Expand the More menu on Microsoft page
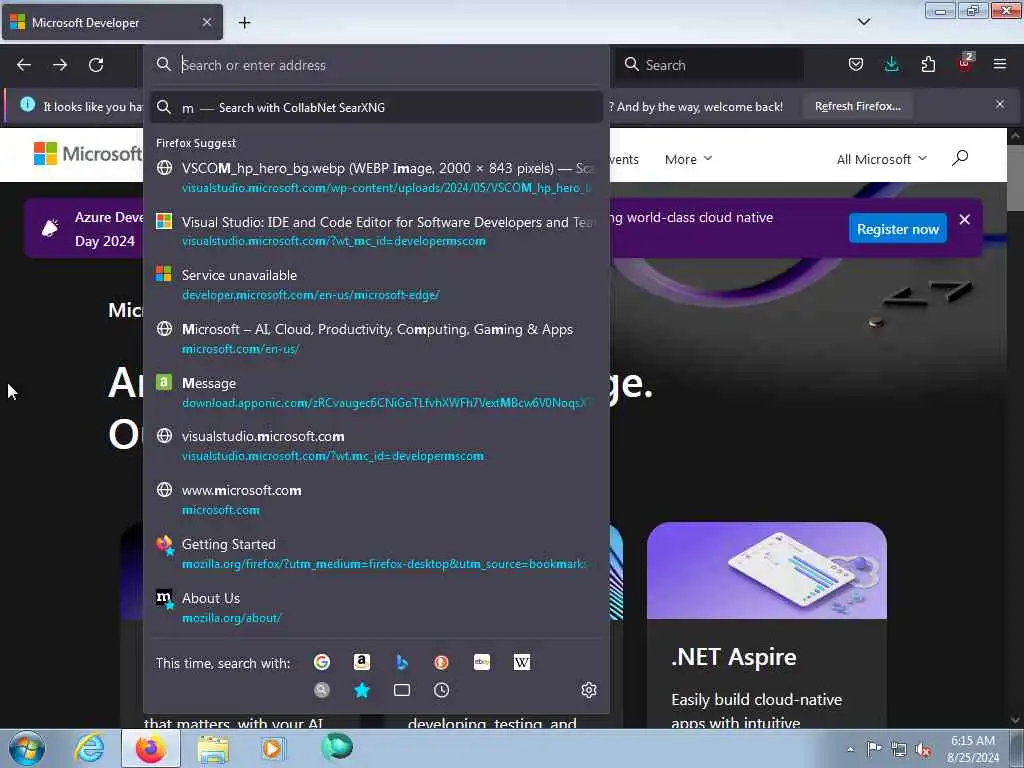 click(688, 159)
